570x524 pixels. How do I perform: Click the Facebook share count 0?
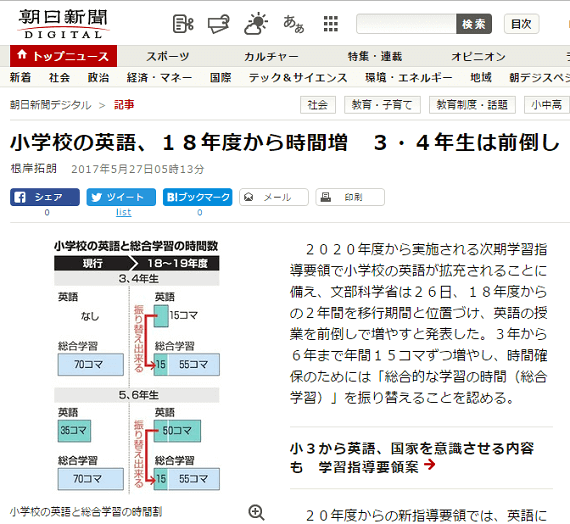click(x=47, y=212)
